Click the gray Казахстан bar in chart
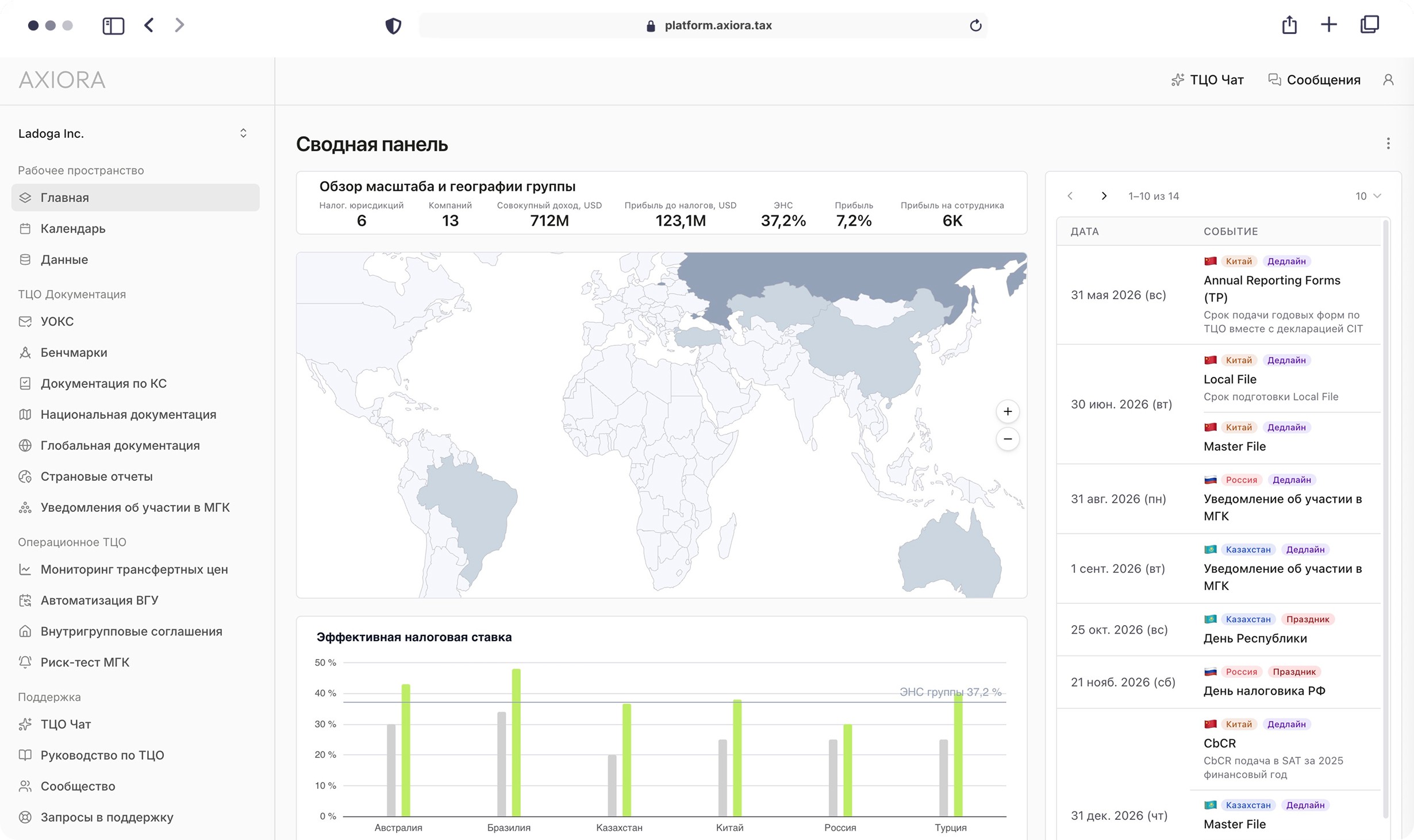The width and height of the screenshot is (1414, 840). pyautogui.click(x=612, y=785)
